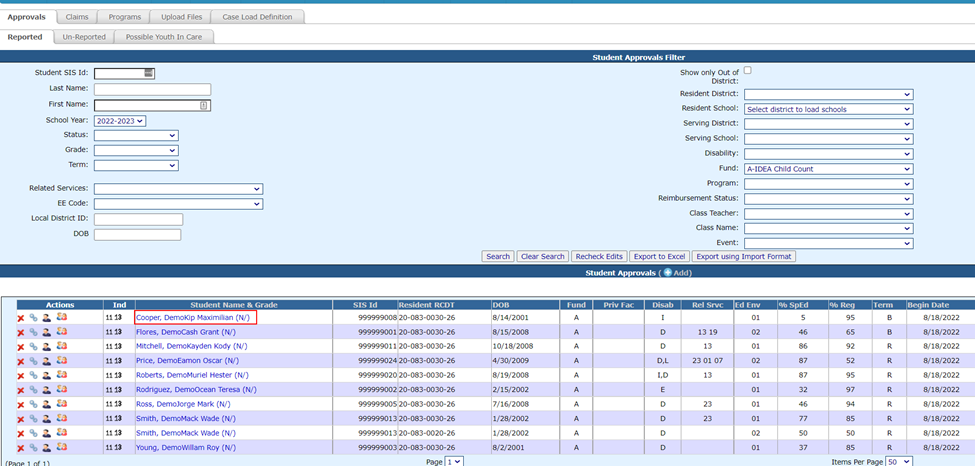
Task: Click the Add link beside Student Approvals
Action: tap(681, 273)
